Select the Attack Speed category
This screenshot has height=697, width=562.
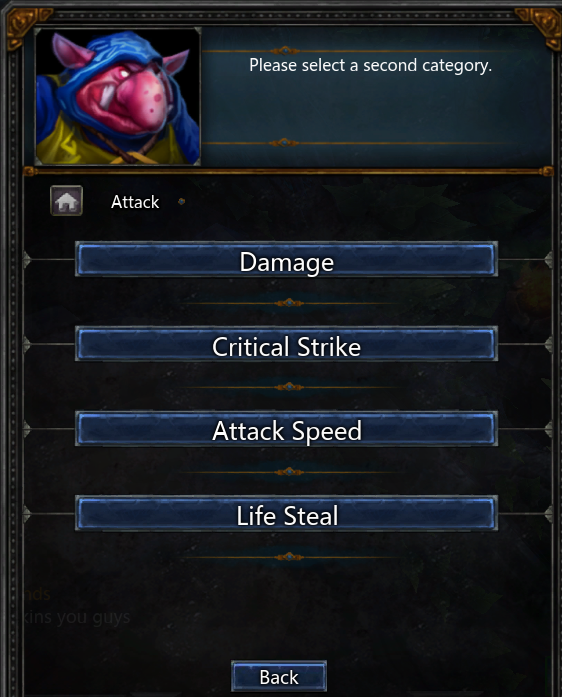(286, 429)
